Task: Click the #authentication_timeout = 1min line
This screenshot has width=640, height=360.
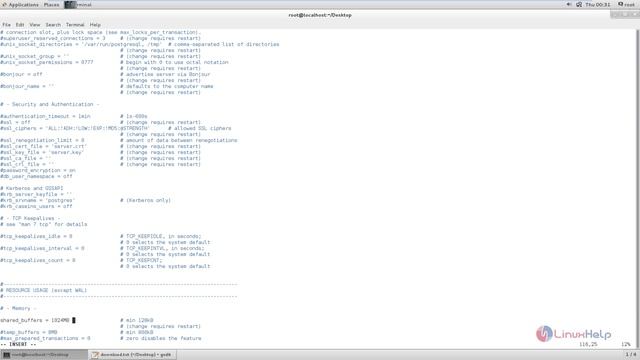Action: (x=45, y=116)
